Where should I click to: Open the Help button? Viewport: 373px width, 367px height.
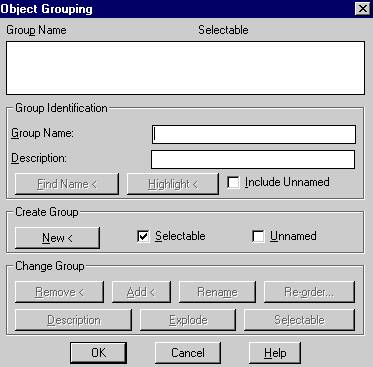tap(275, 353)
